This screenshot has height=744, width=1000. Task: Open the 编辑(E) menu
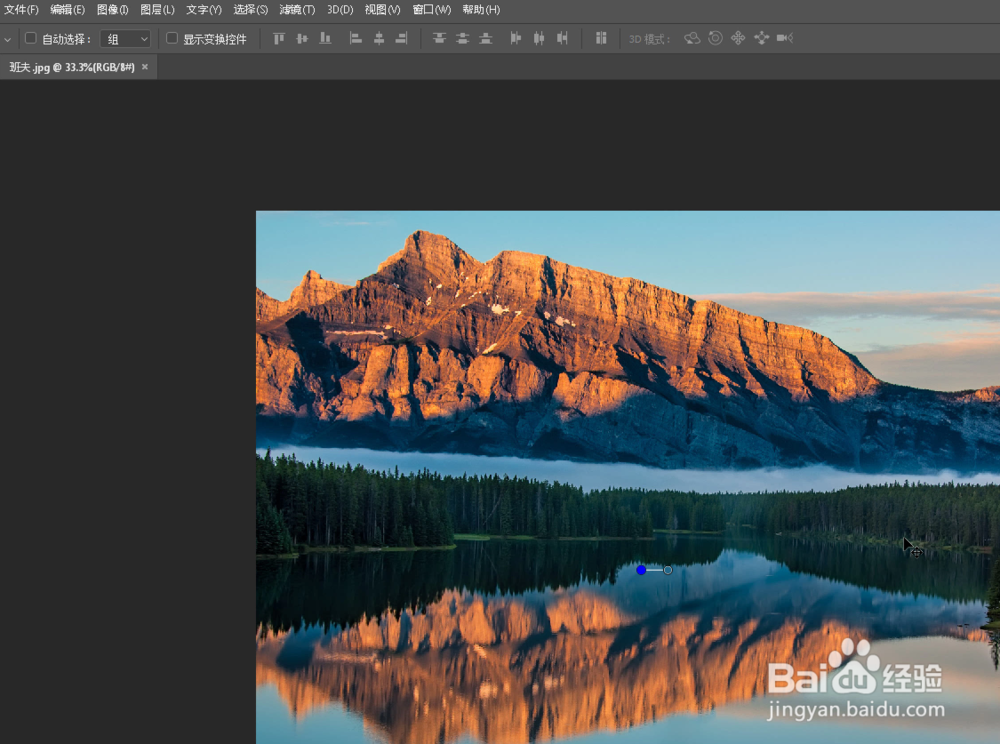67,10
